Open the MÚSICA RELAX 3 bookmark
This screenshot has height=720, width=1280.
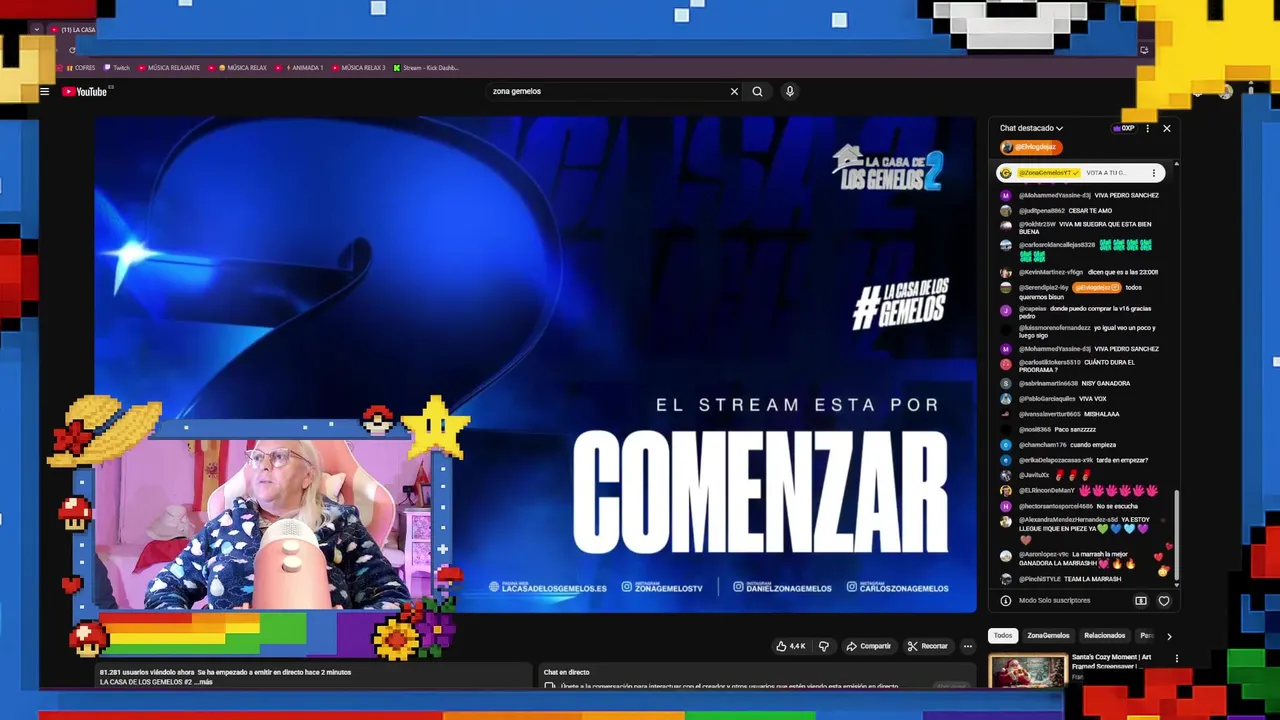click(358, 68)
